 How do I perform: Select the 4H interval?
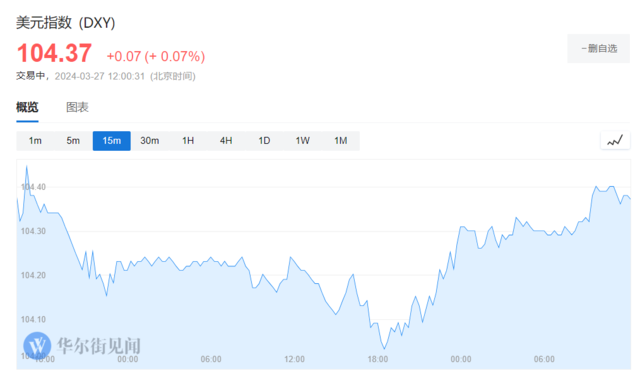click(x=226, y=141)
